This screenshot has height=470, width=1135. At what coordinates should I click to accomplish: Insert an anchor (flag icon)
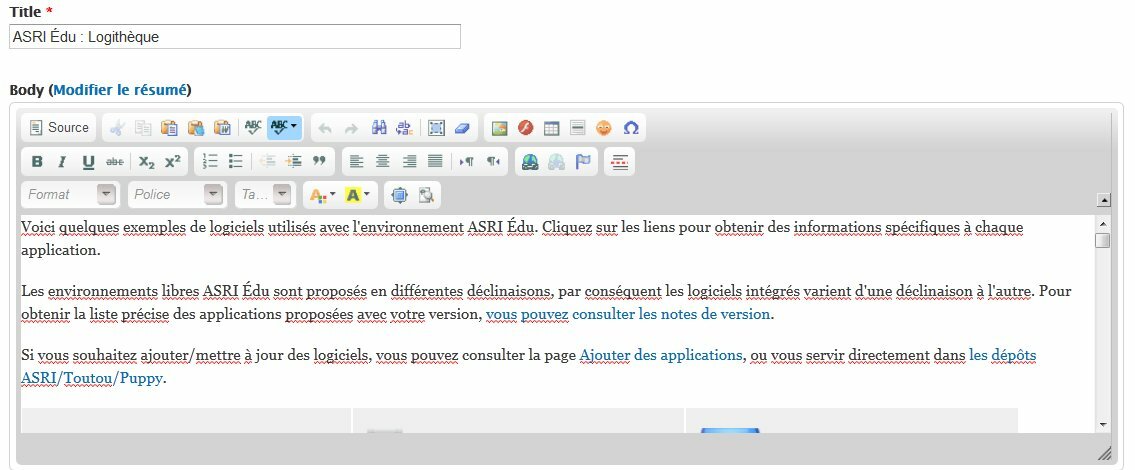click(583, 161)
